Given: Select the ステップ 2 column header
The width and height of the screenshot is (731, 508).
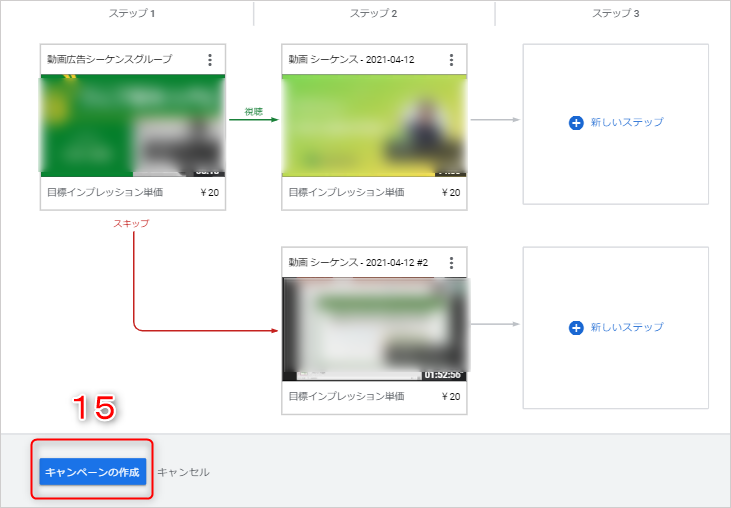Looking at the screenshot, I should (374, 14).
